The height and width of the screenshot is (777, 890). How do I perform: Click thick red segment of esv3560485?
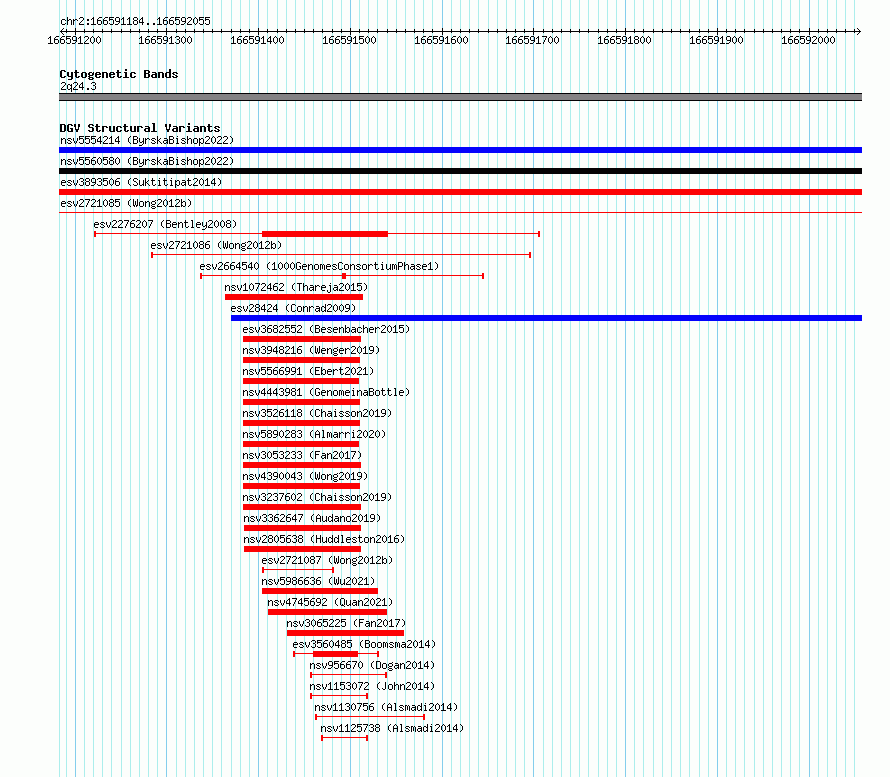(x=335, y=654)
